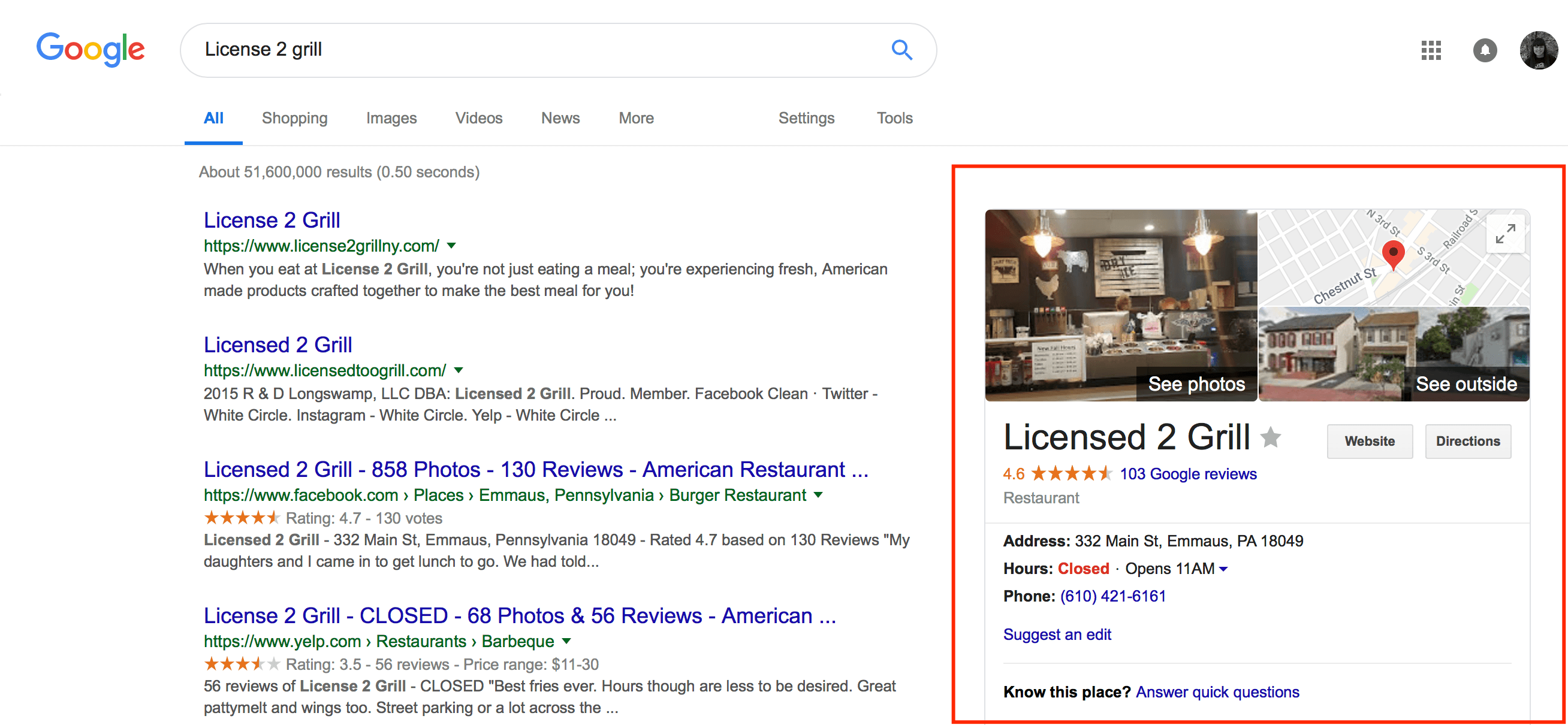Image resolution: width=1568 pixels, height=725 pixels.
Task: Expand arrow next to licensedtoogrill.com URL
Action: [x=459, y=370]
